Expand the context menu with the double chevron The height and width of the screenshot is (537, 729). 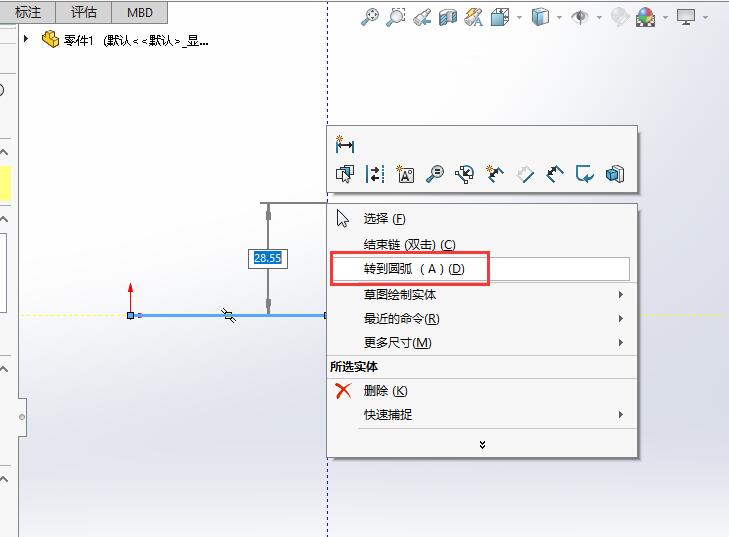click(x=482, y=444)
